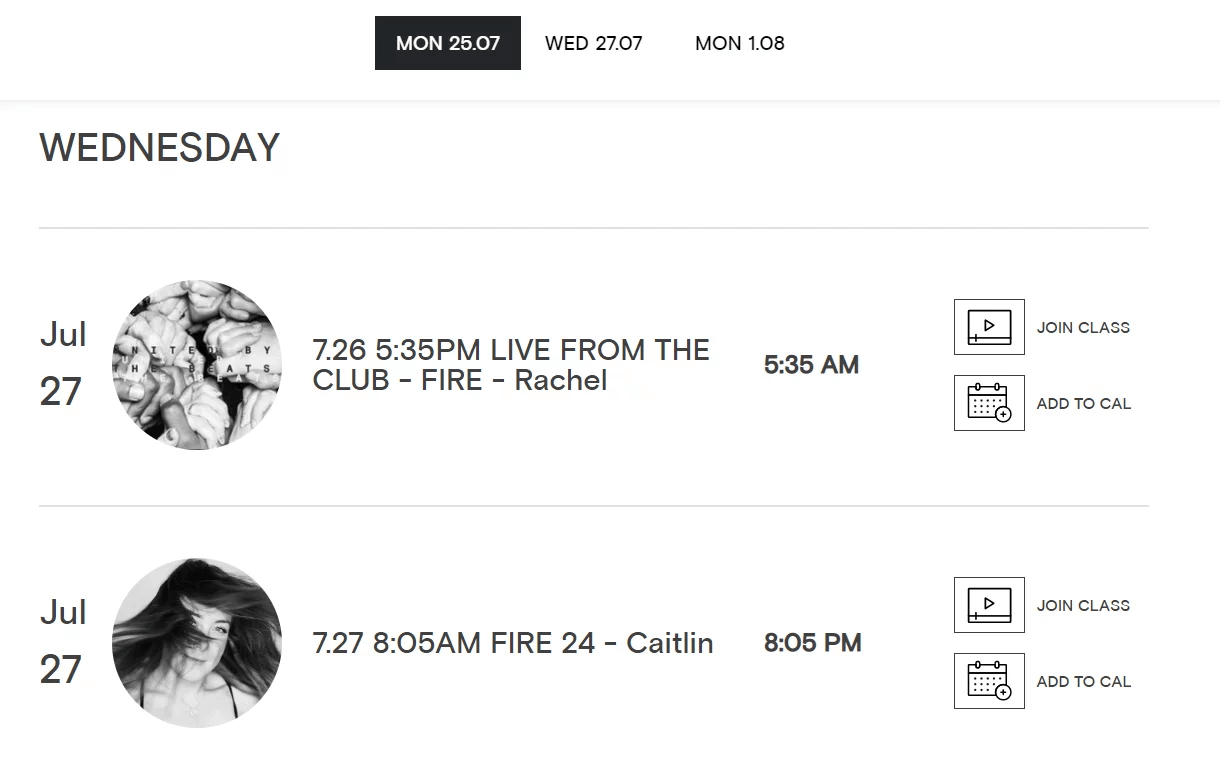Click the United By The Beats class thumbnail
1220x764 pixels.
pos(197,365)
